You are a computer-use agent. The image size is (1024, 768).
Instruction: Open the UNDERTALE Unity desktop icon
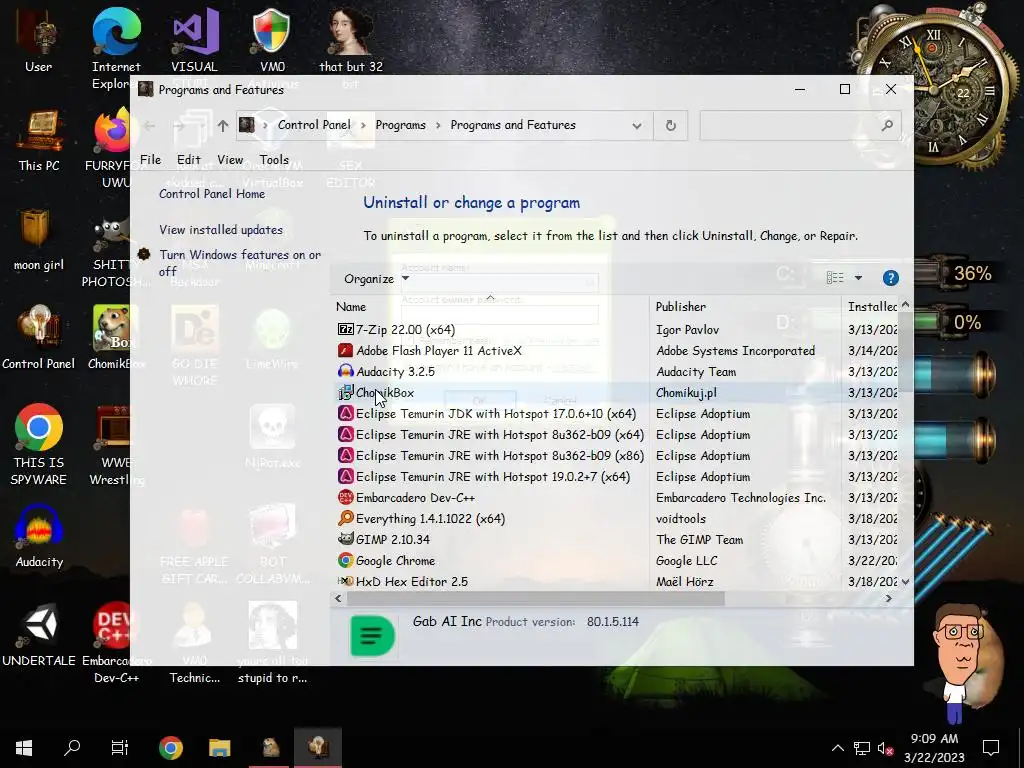39,635
